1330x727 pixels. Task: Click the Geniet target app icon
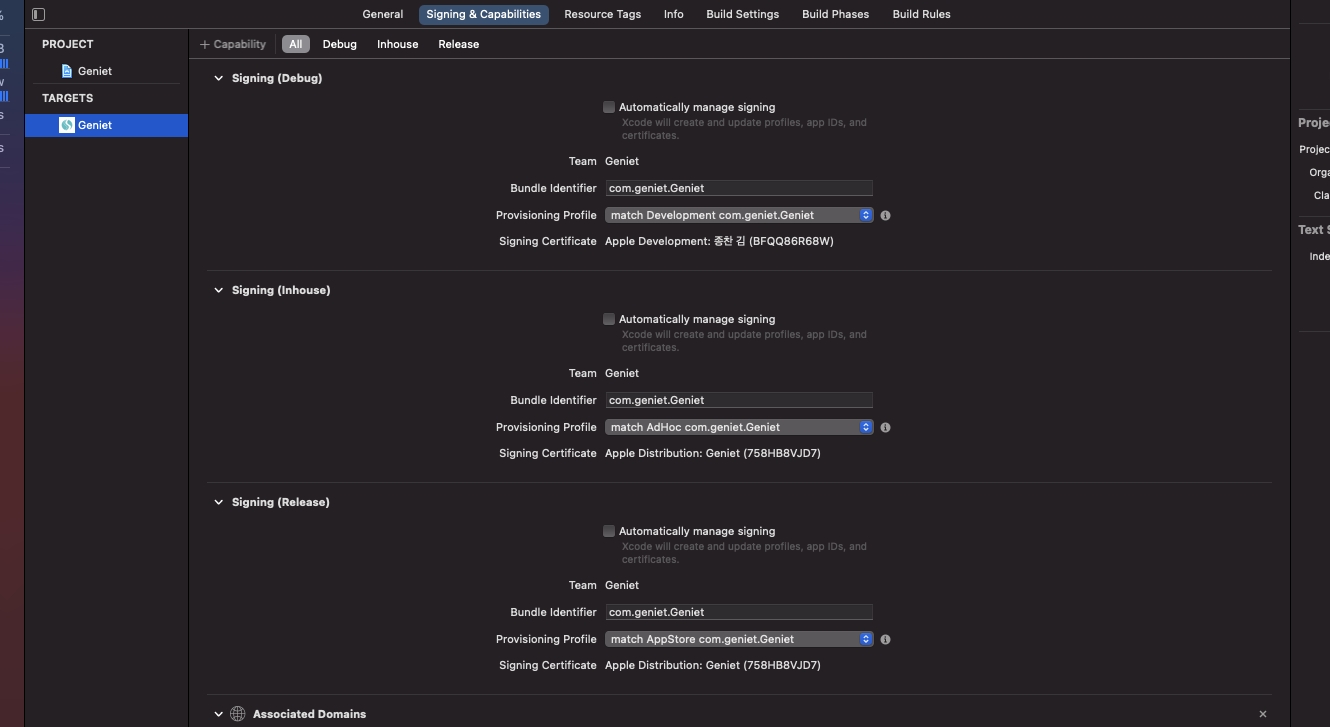67,125
